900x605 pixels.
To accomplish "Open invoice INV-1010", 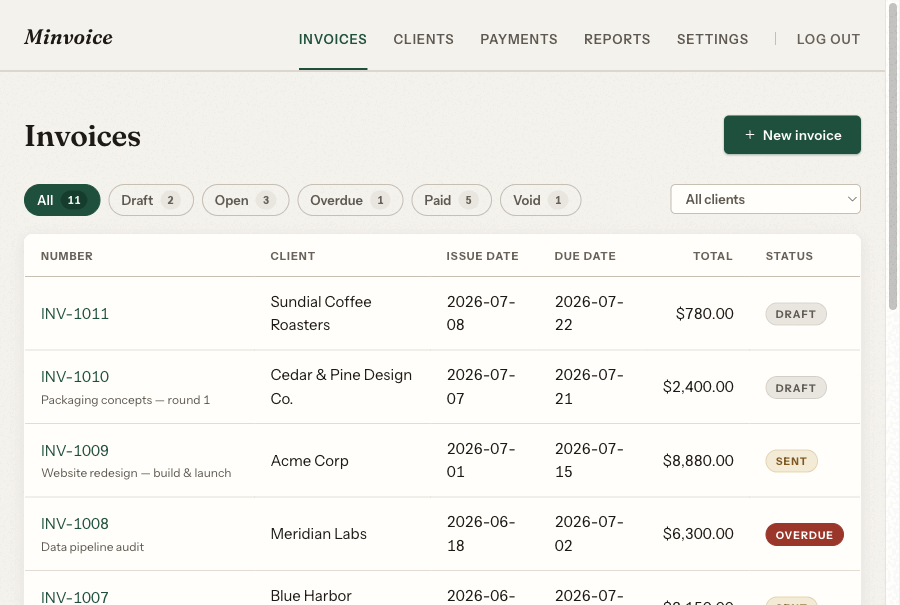I will coord(75,377).
